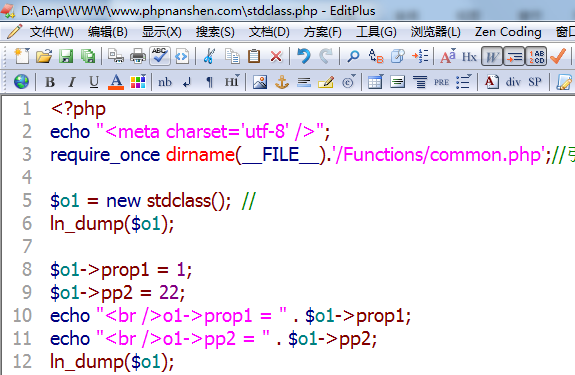Screen dimensions: 575x375
Task: Insert an image tag
Action: click(260, 82)
